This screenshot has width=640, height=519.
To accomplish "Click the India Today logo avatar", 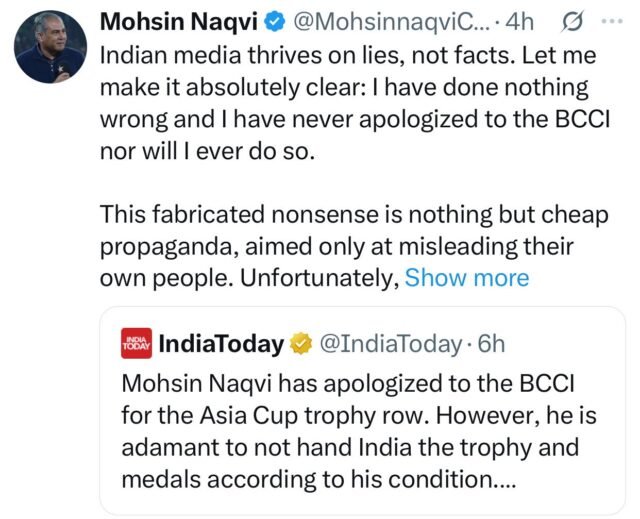I will [x=136, y=344].
